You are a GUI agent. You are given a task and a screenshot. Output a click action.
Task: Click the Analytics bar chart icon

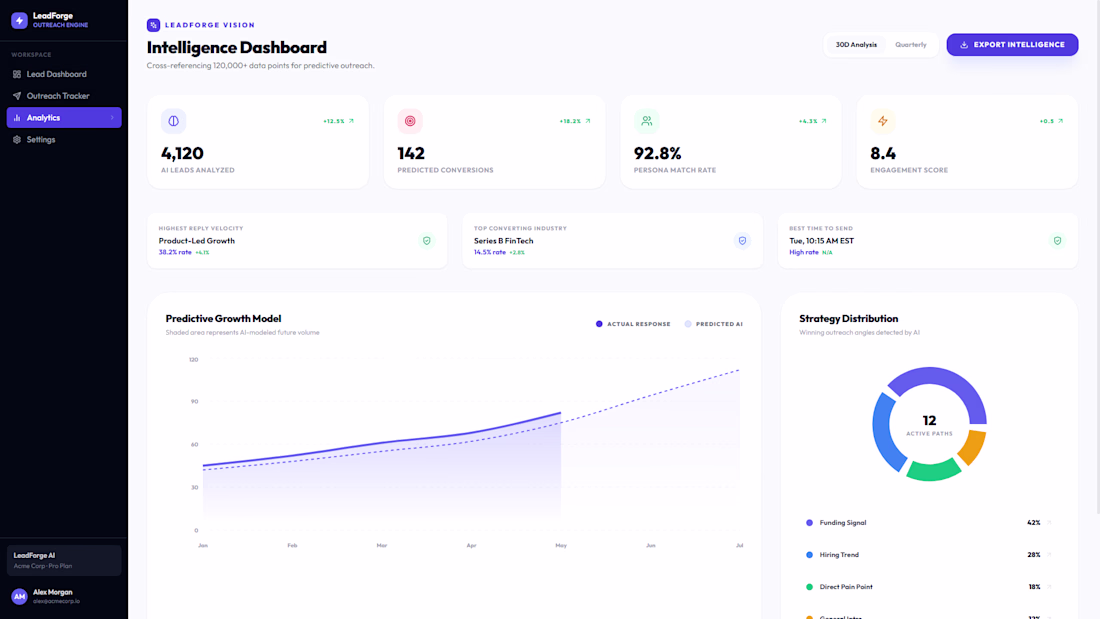(x=17, y=117)
